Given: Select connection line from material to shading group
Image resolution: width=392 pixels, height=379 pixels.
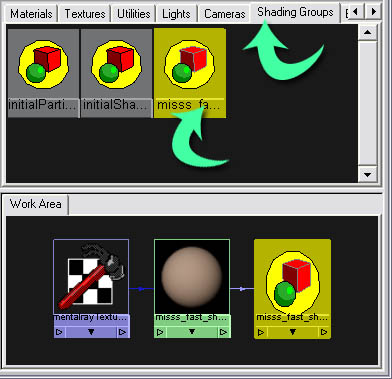Looking at the screenshot, I should pos(242,289).
